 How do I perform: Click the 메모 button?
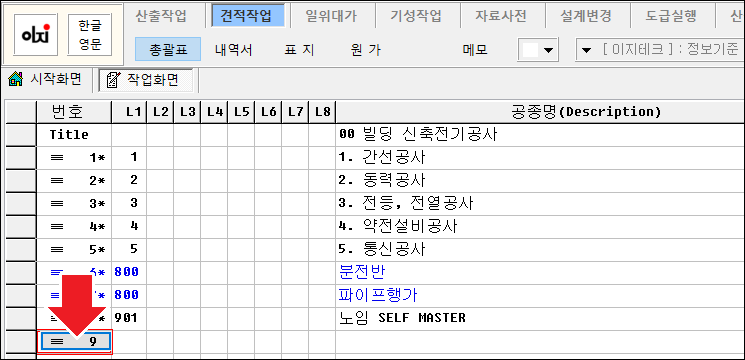click(x=475, y=50)
